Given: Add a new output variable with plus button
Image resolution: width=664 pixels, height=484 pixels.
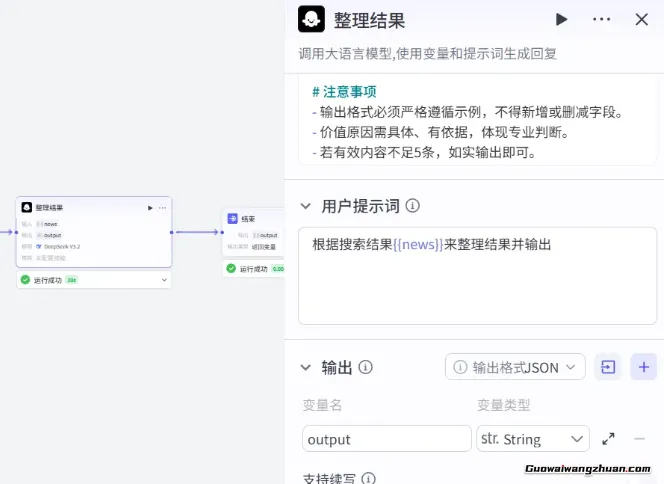Looking at the screenshot, I should 644,367.
